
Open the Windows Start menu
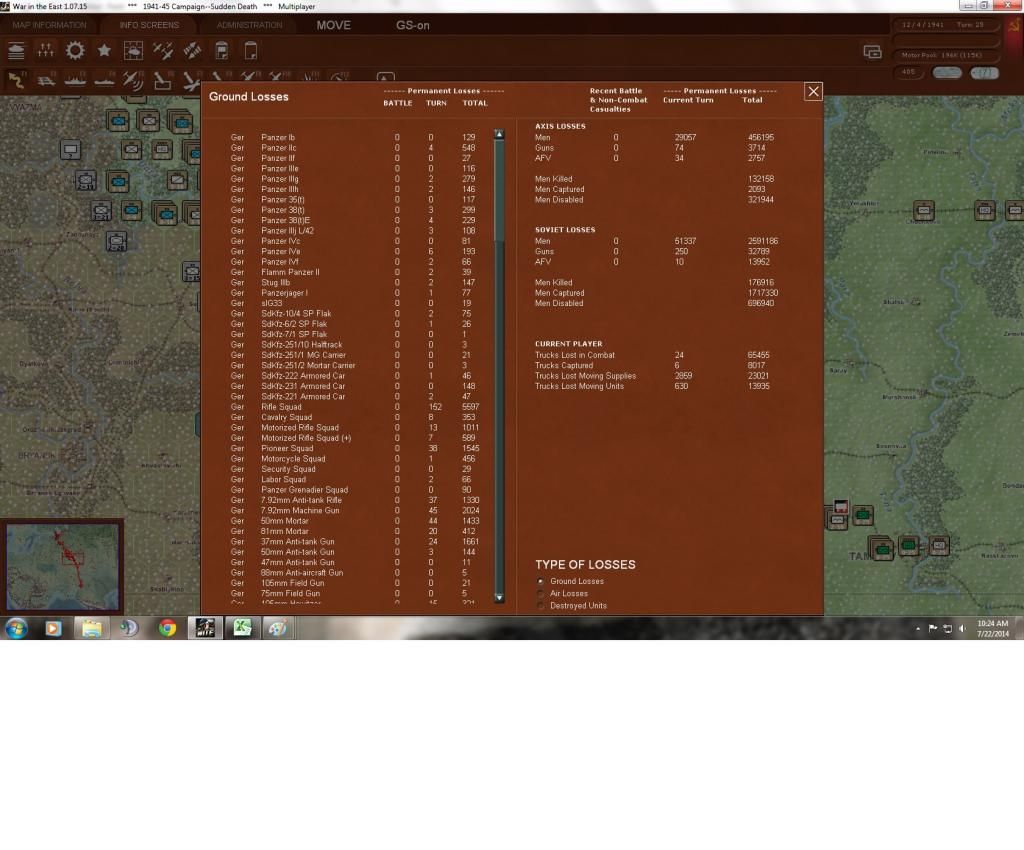pyautogui.click(x=16, y=628)
